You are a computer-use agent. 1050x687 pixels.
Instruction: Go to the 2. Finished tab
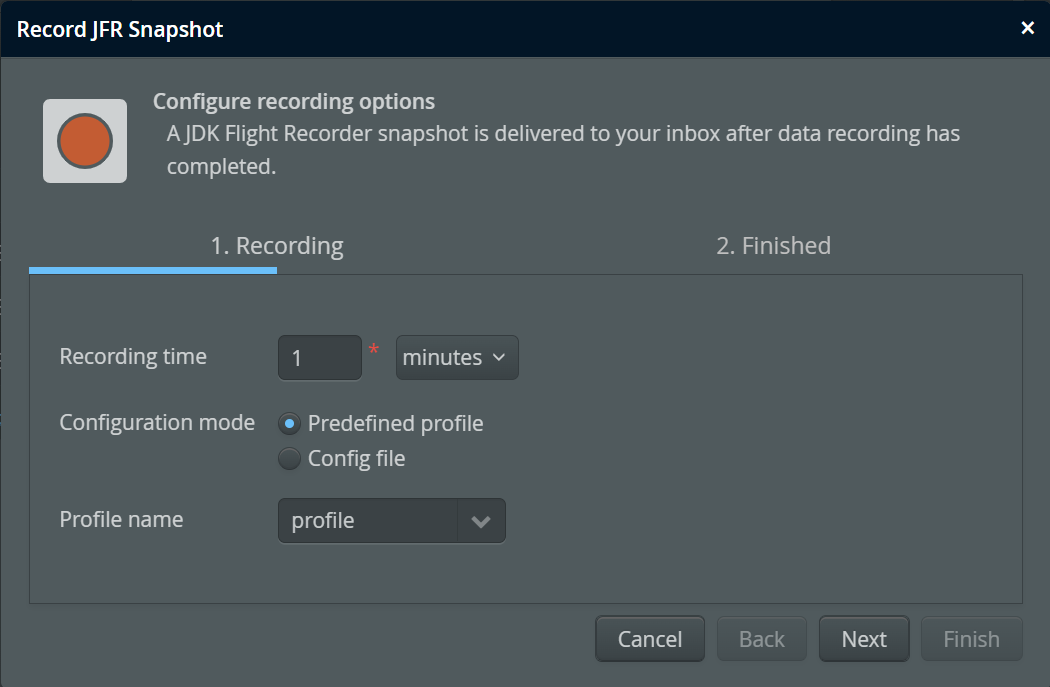tap(773, 246)
